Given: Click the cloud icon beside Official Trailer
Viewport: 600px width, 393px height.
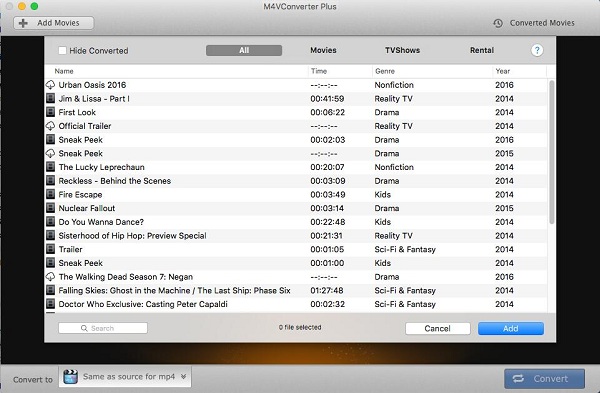Looking at the screenshot, I should [x=50, y=126].
